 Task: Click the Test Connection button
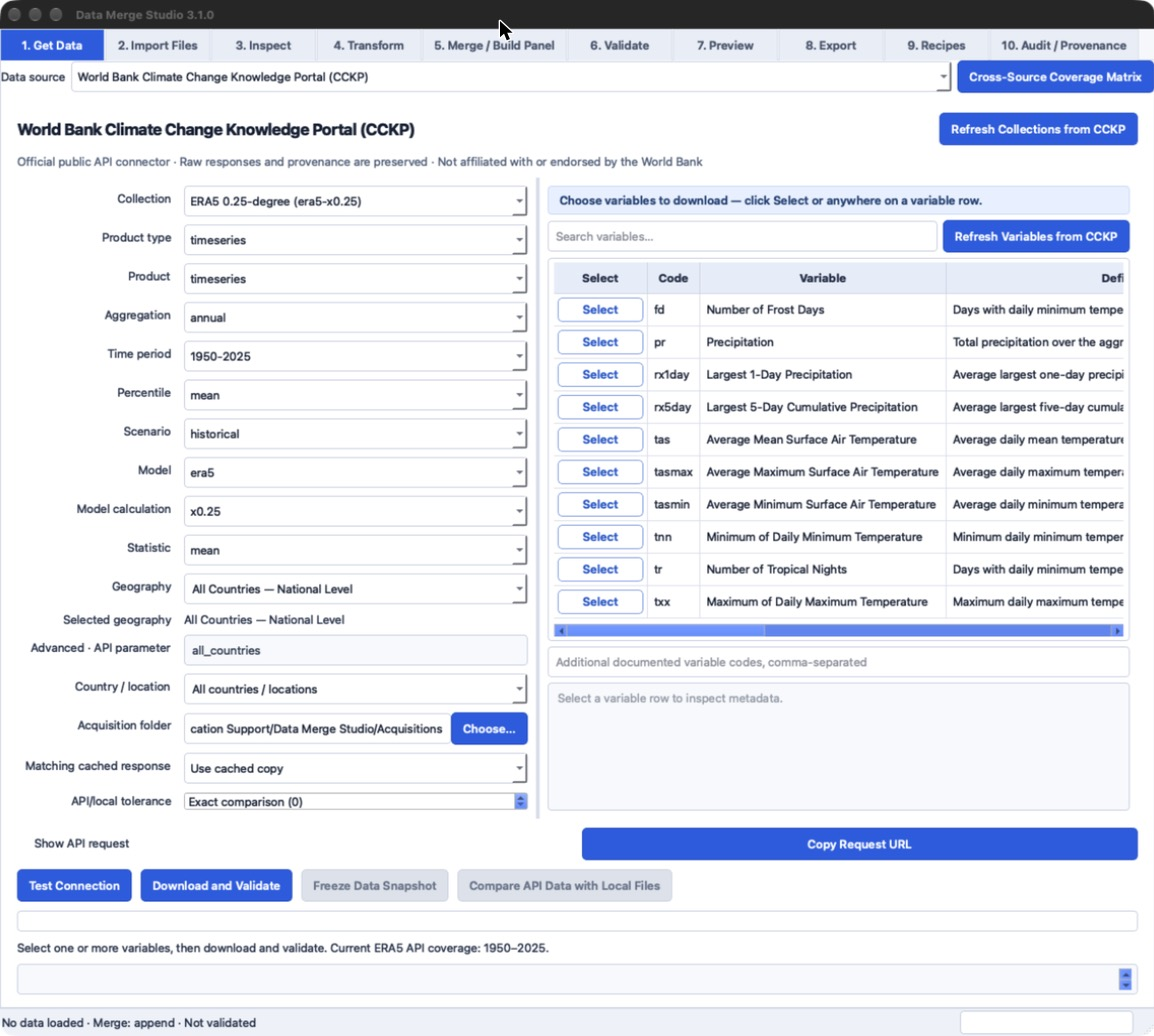(74, 885)
